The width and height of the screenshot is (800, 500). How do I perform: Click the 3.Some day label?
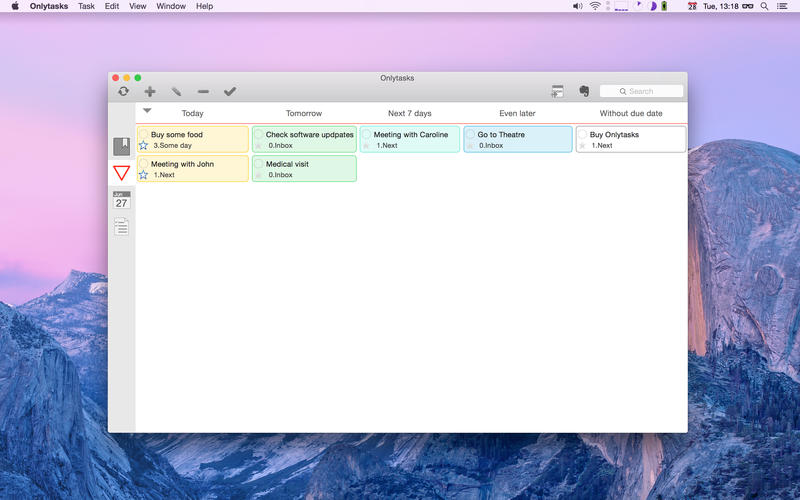[172, 145]
